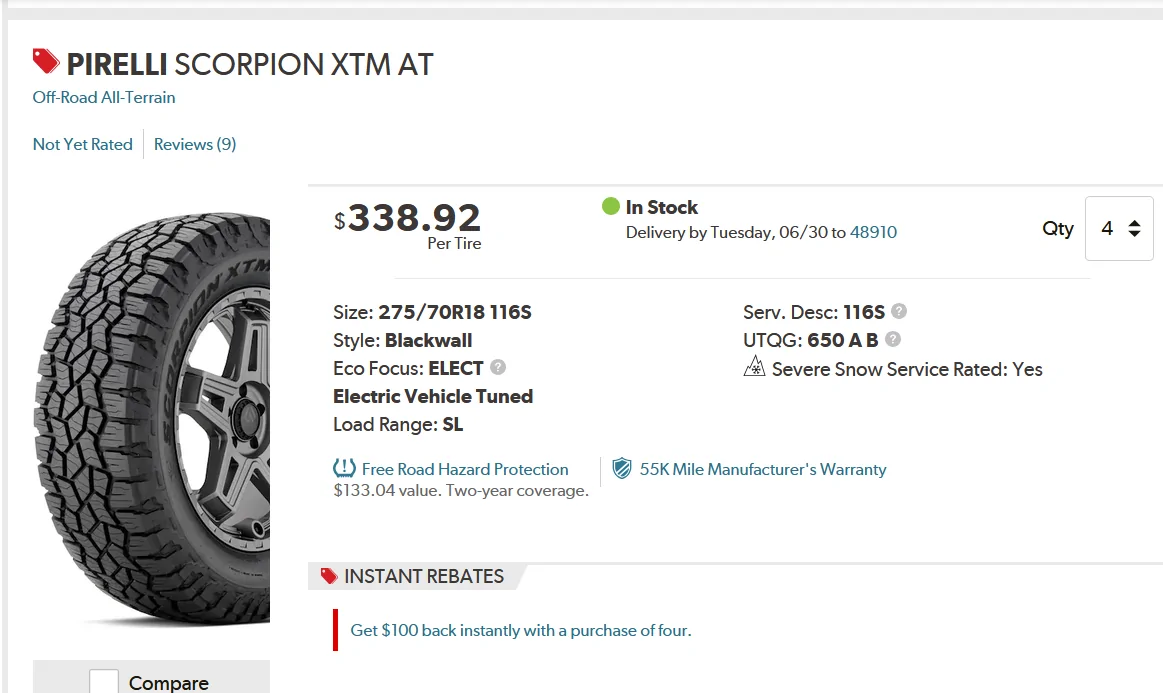This screenshot has height=693, width=1163.
Task: Open the Off-Road All-Terrain category link
Action: tap(104, 97)
